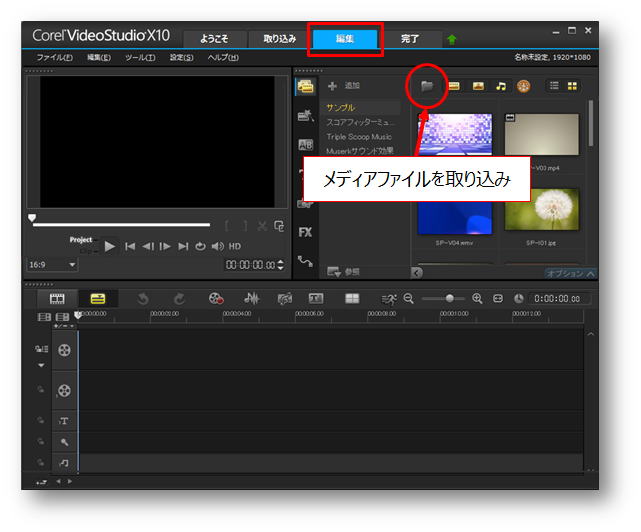This screenshot has width=641, height=532.
Task: Open the 設定 menu
Action: click(x=182, y=57)
